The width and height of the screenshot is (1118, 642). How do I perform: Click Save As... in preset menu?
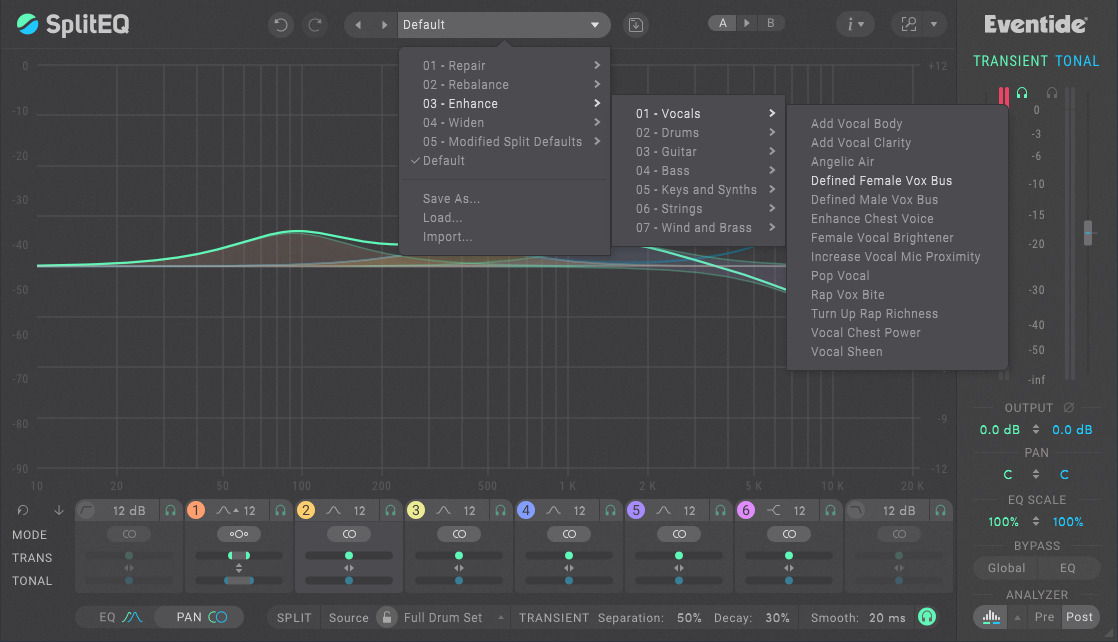click(451, 199)
